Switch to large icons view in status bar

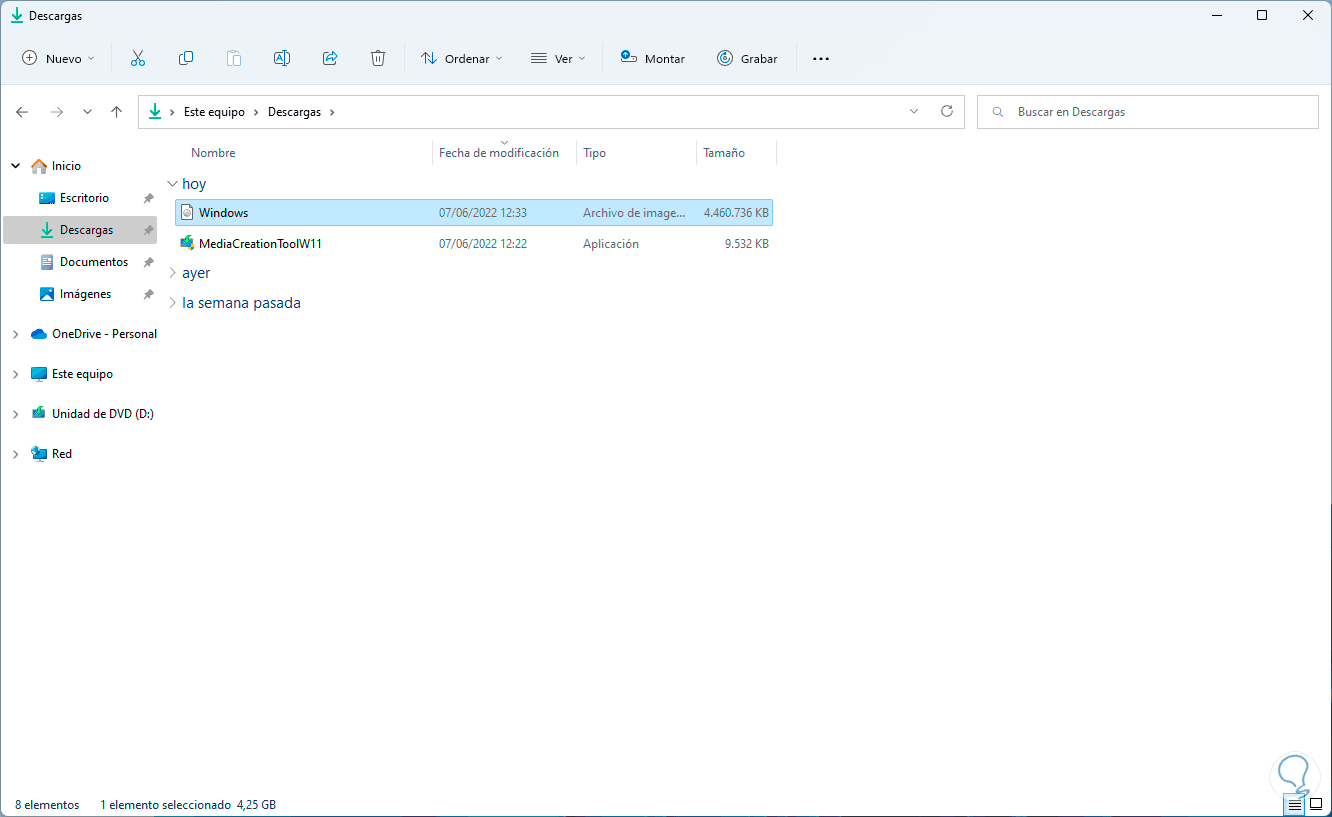click(x=1316, y=804)
